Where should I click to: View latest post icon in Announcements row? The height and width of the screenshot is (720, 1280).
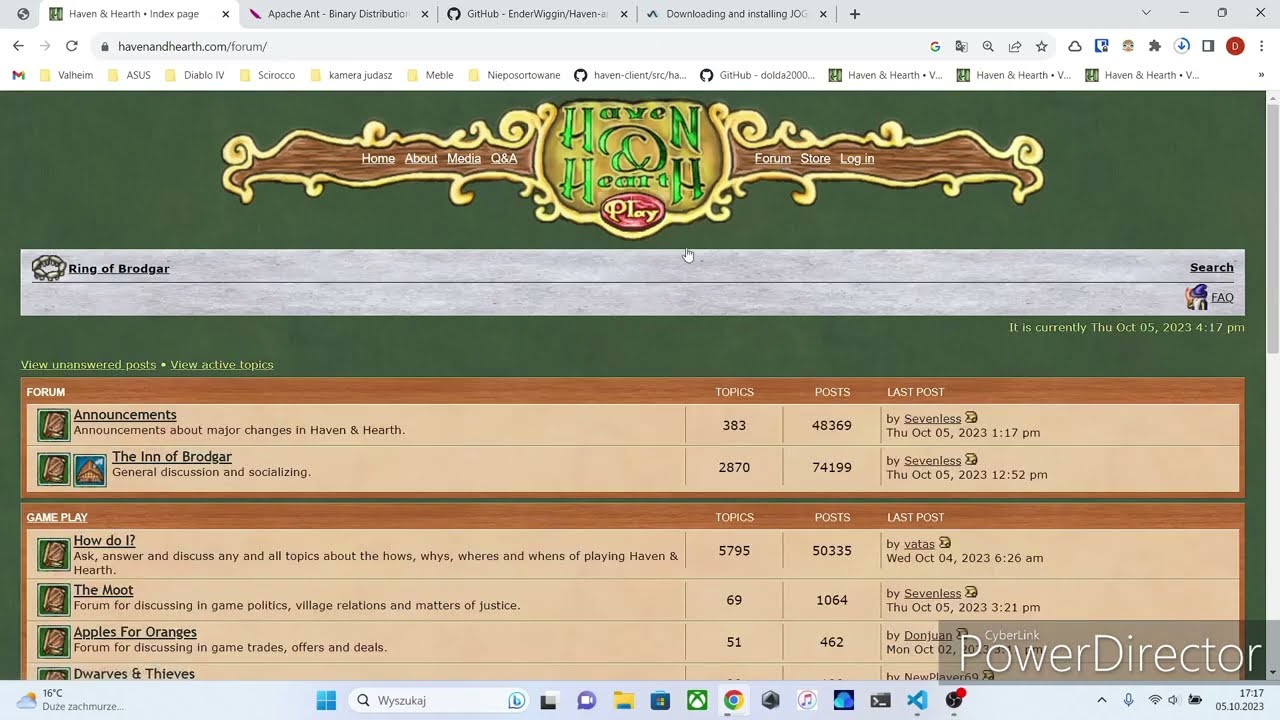click(x=971, y=418)
